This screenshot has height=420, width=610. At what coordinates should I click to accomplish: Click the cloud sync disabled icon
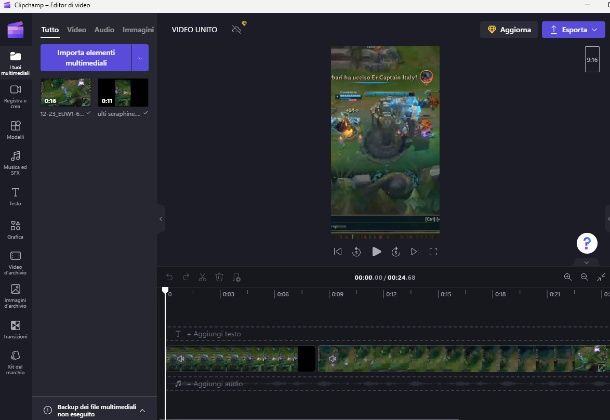237,29
